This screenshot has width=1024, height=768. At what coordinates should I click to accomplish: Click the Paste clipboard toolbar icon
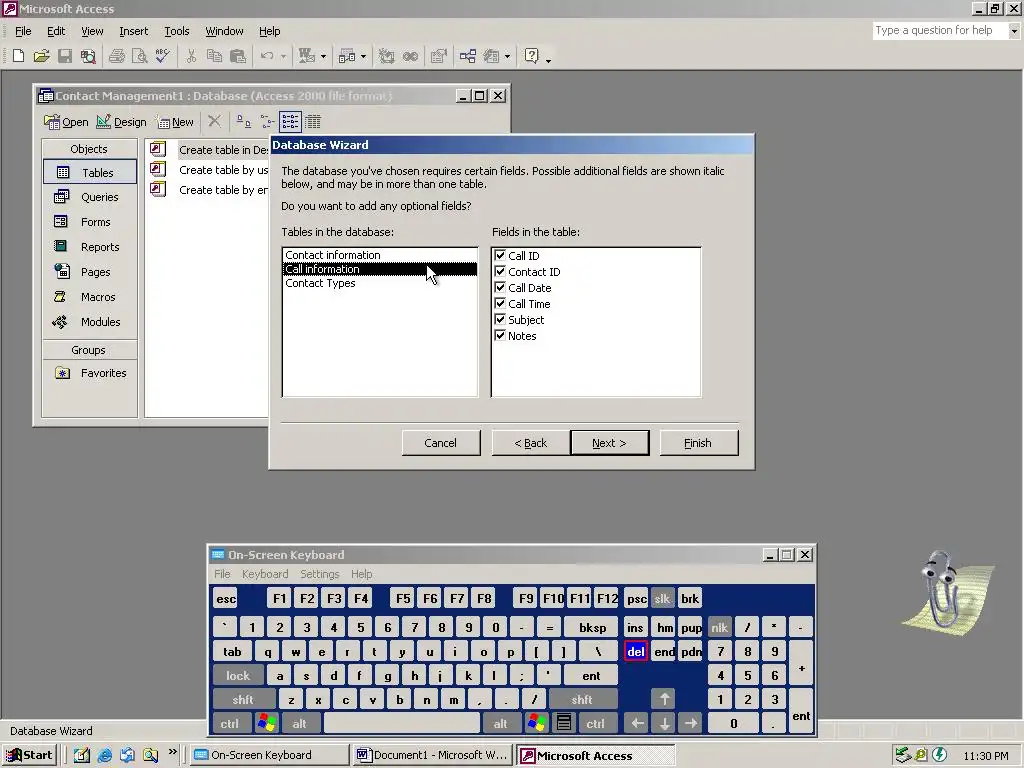[238, 56]
